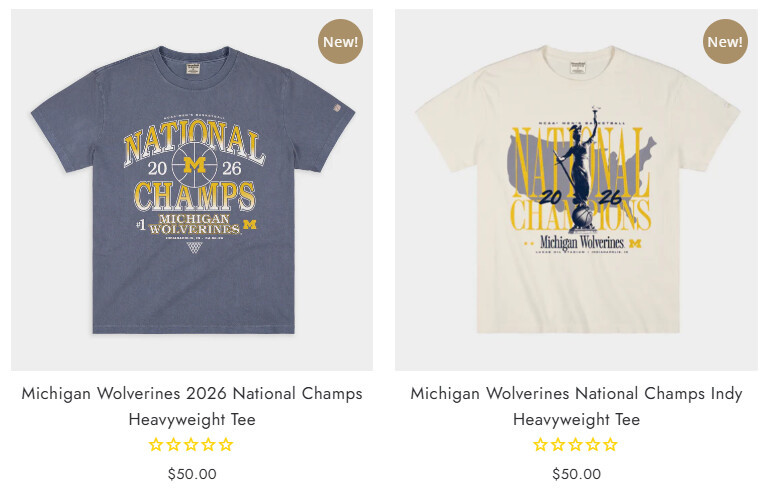
Task: Open the navy National Champs tee product image
Action: click(x=192, y=190)
